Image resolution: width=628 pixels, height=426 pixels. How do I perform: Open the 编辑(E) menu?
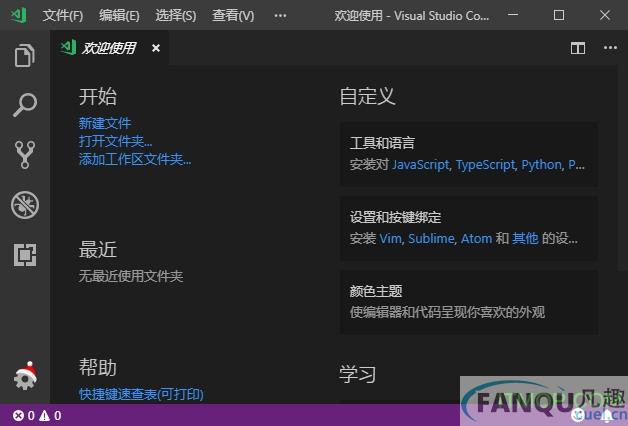pyautogui.click(x=119, y=16)
